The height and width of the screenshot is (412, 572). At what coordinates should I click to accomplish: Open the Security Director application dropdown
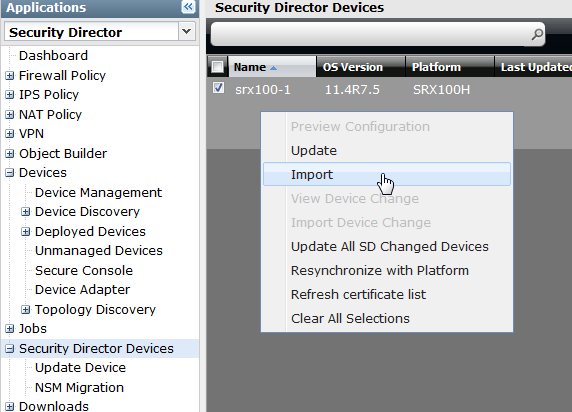tap(186, 32)
